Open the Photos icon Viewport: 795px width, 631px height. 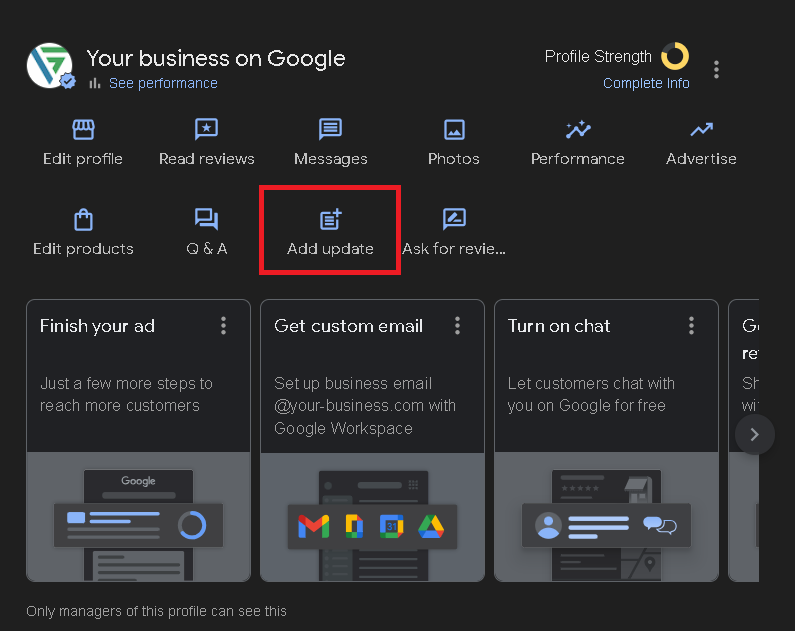coord(454,130)
